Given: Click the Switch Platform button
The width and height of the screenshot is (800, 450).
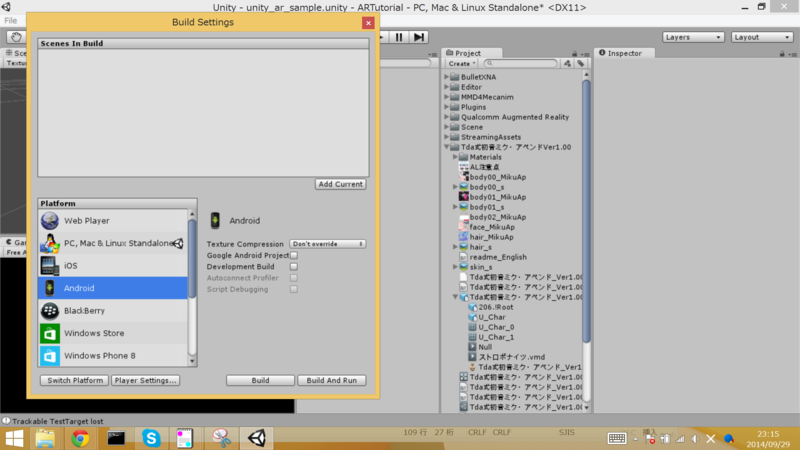Looking at the screenshot, I should (74, 380).
